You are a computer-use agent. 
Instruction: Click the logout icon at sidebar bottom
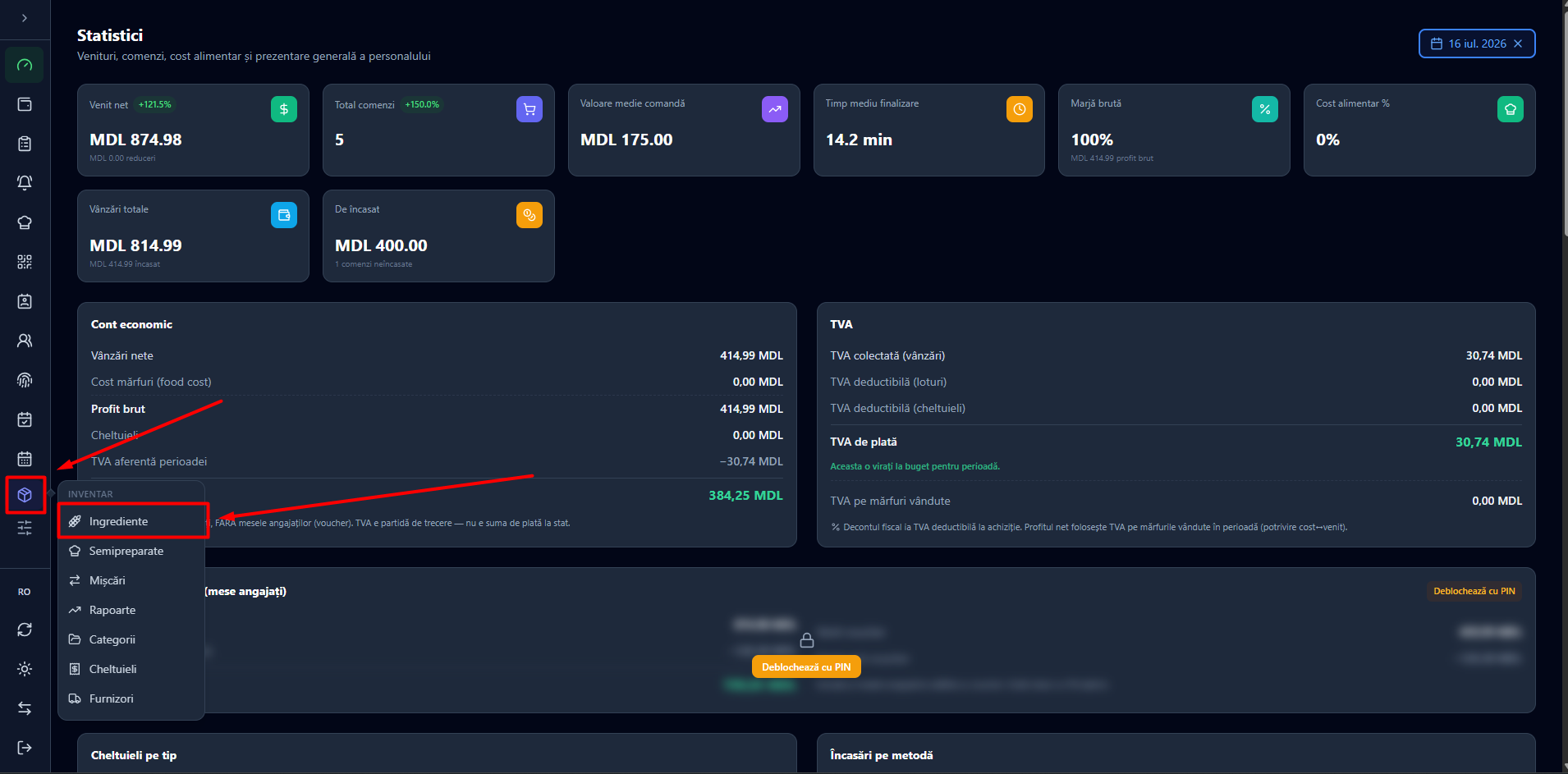click(25, 748)
